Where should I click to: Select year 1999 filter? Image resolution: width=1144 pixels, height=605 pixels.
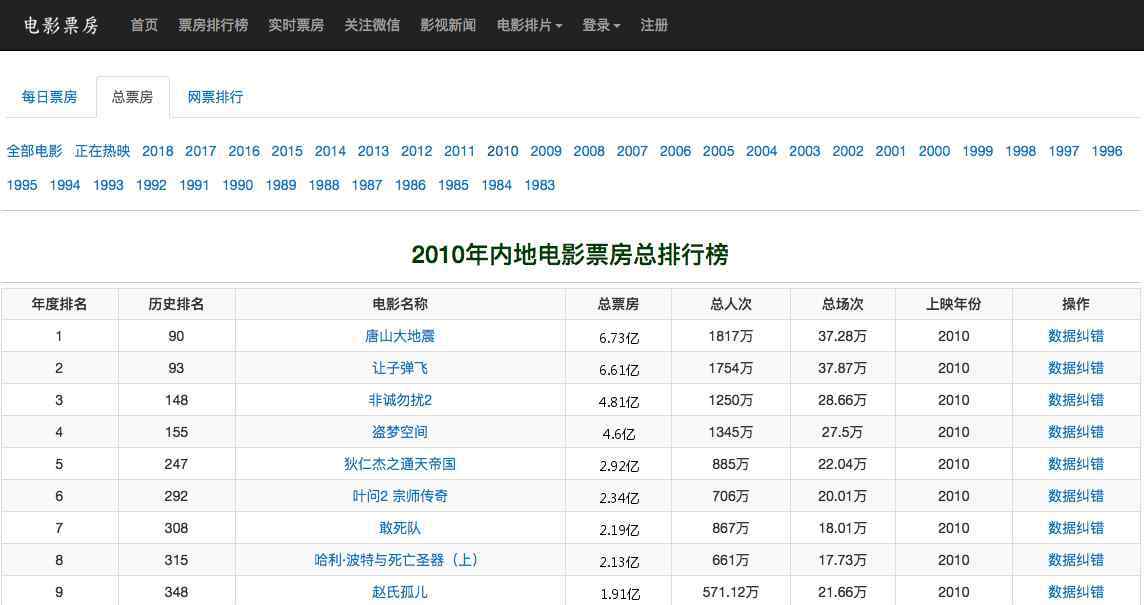coord(978,151)
